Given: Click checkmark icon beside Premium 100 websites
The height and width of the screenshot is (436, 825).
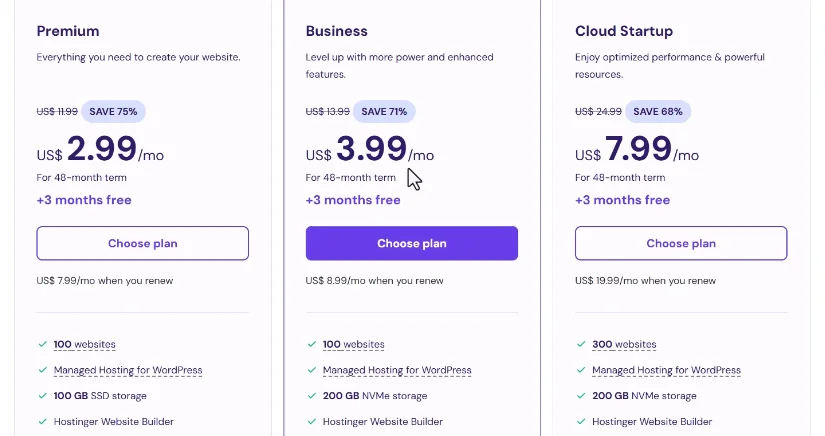Looking at the screenshot, I should pos(42,344).
